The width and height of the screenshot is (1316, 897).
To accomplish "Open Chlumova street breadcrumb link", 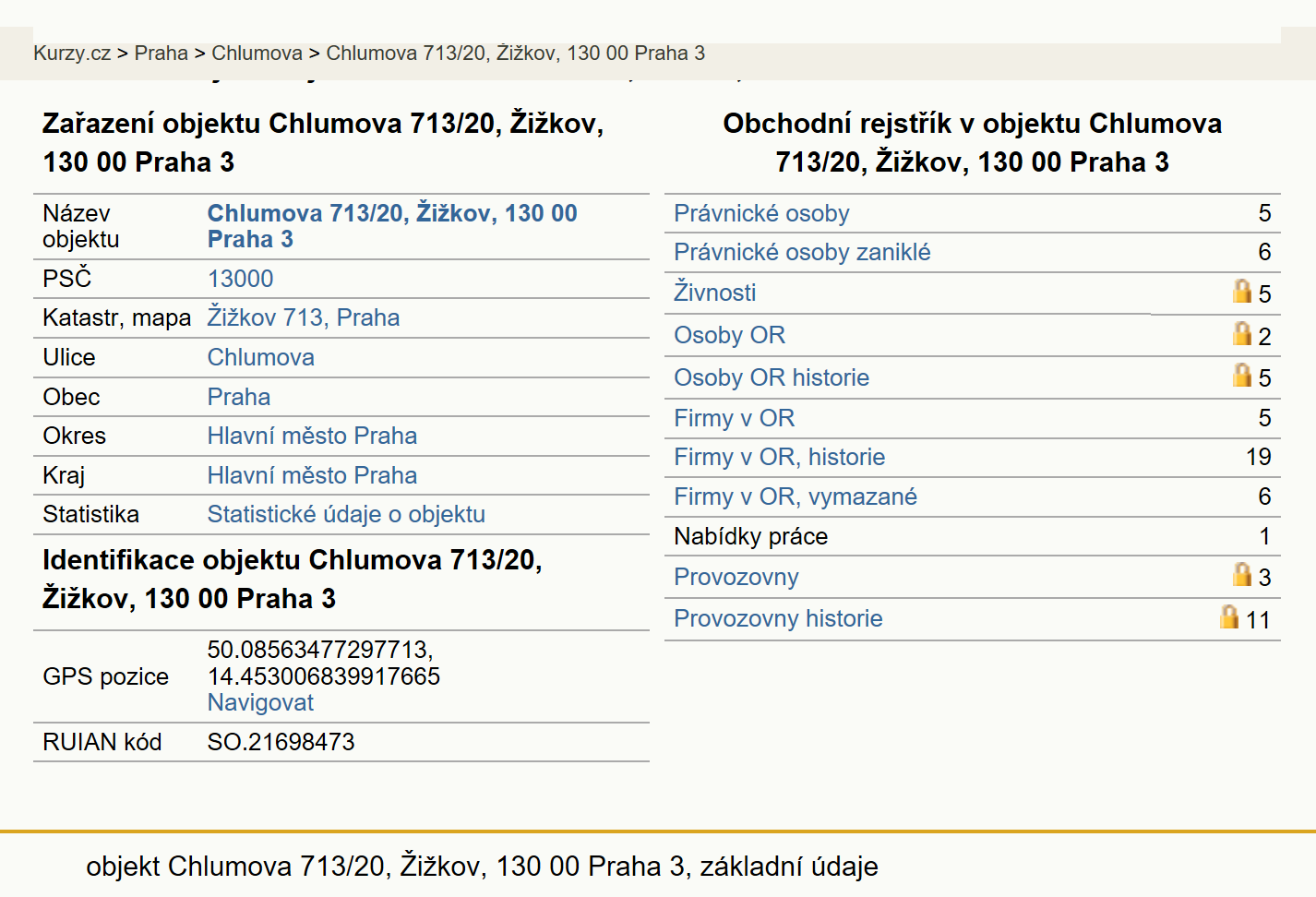I will click(257, 54).
